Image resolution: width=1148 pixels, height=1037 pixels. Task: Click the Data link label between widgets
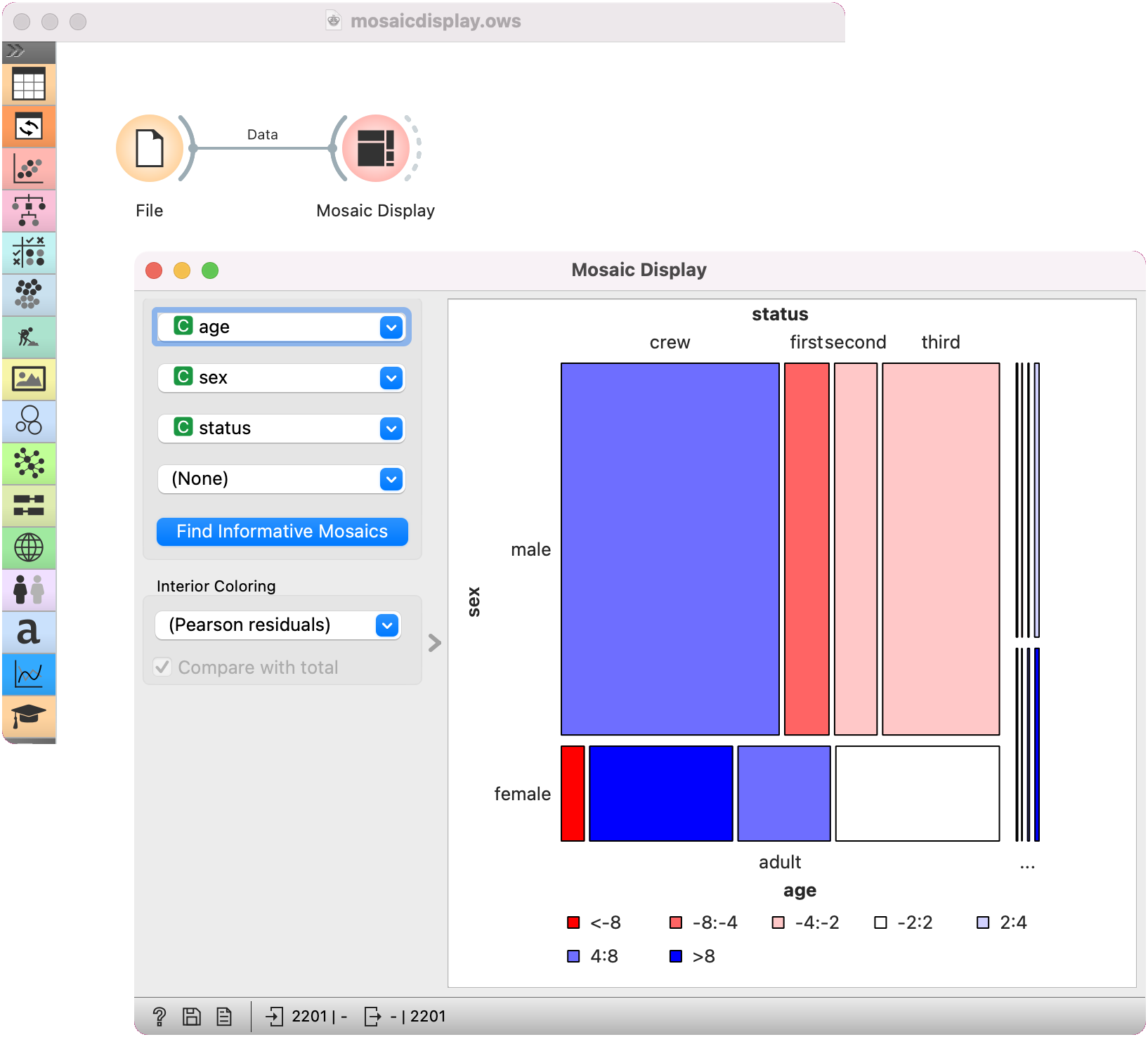[263, 134]
